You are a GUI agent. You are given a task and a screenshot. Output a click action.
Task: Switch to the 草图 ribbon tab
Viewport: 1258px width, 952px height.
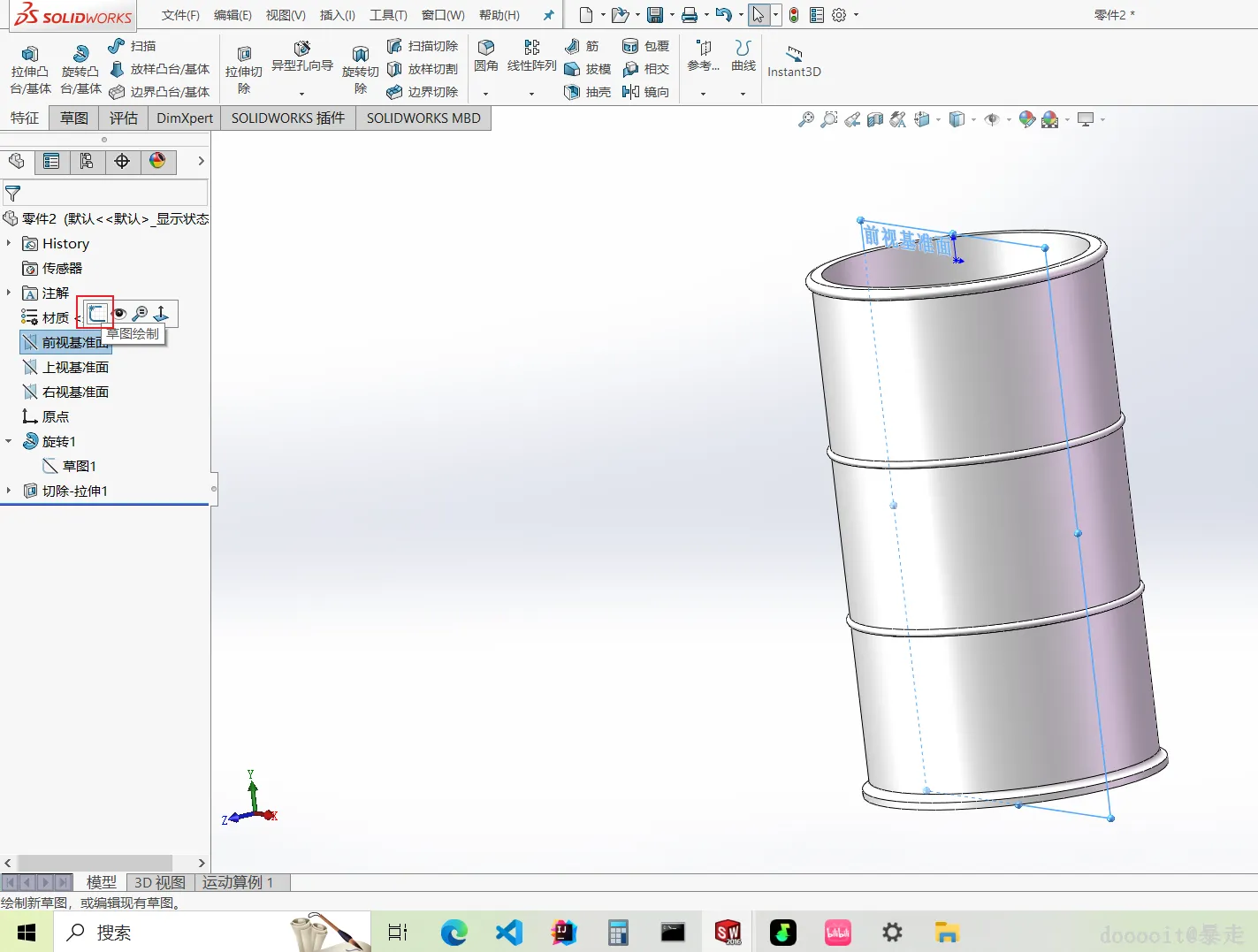coord(74,118)
